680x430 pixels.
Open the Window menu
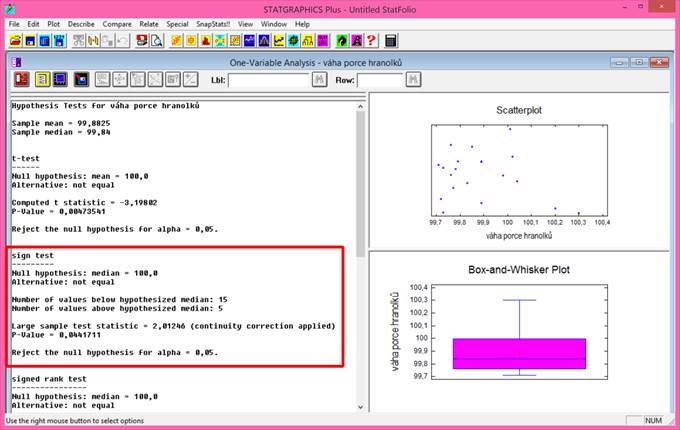tap(274, 24)
